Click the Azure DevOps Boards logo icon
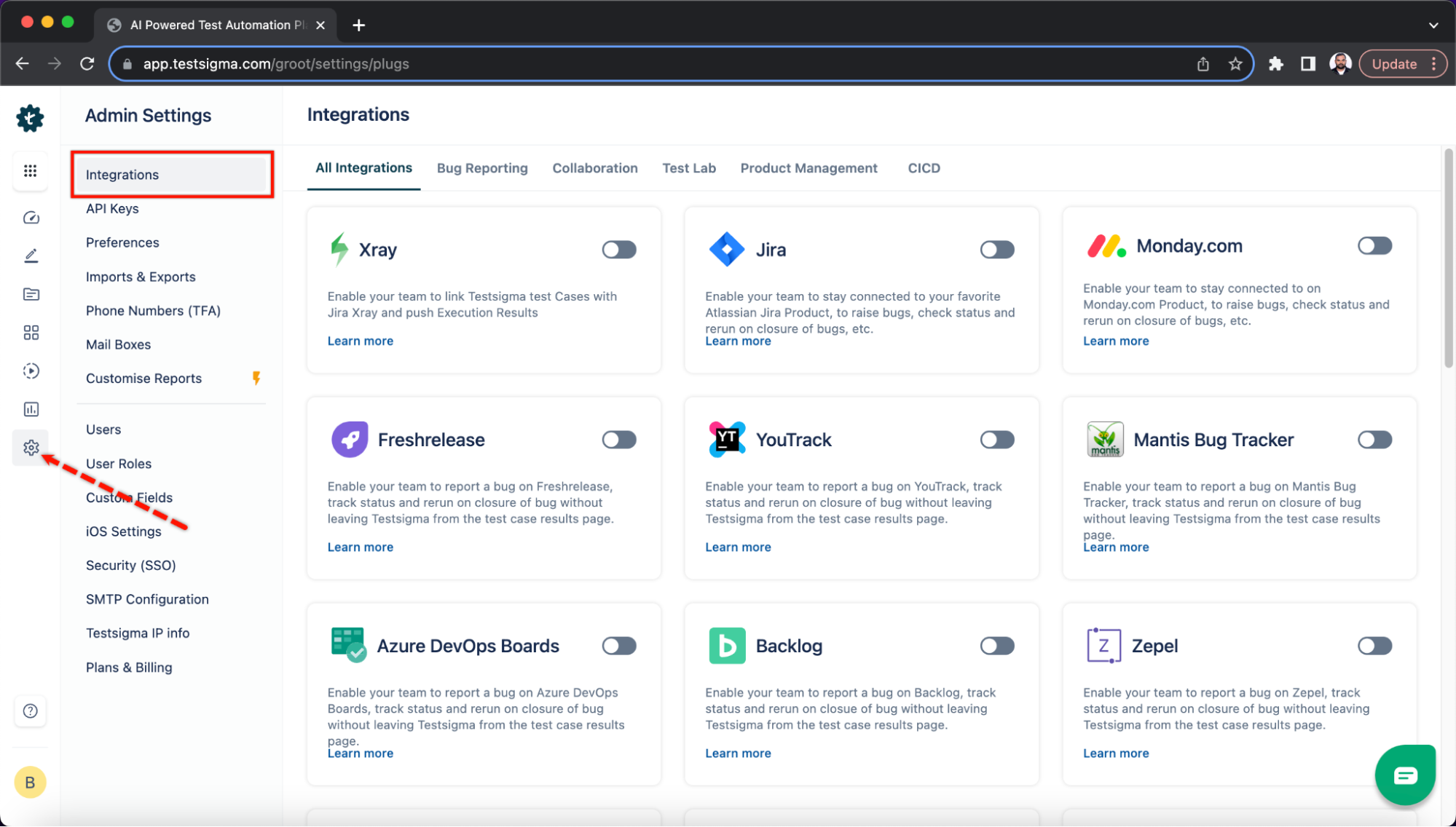Screen dimensions: 1456x827 (348, 645)
